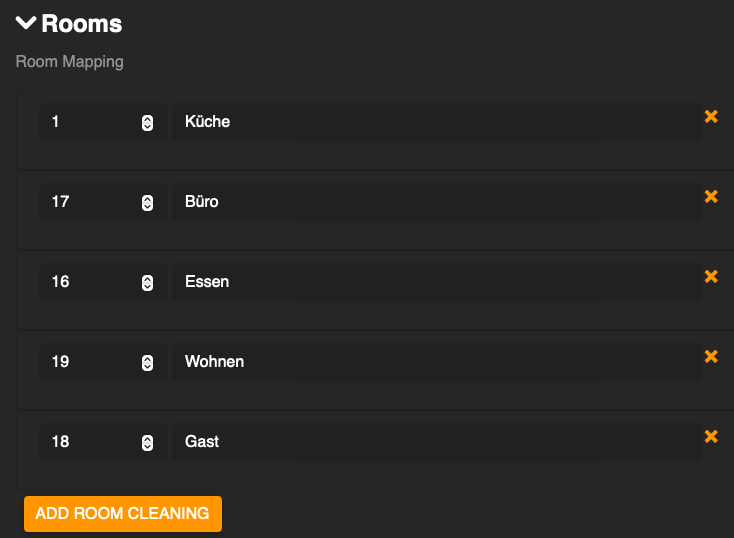
Task: Remove the Gast room mapping
Action: coord(711,437)
